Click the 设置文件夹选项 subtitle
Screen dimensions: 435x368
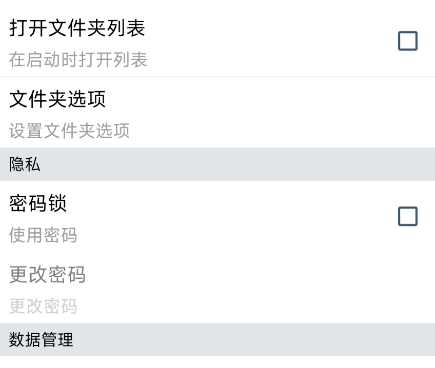click(x=69, y=130)
